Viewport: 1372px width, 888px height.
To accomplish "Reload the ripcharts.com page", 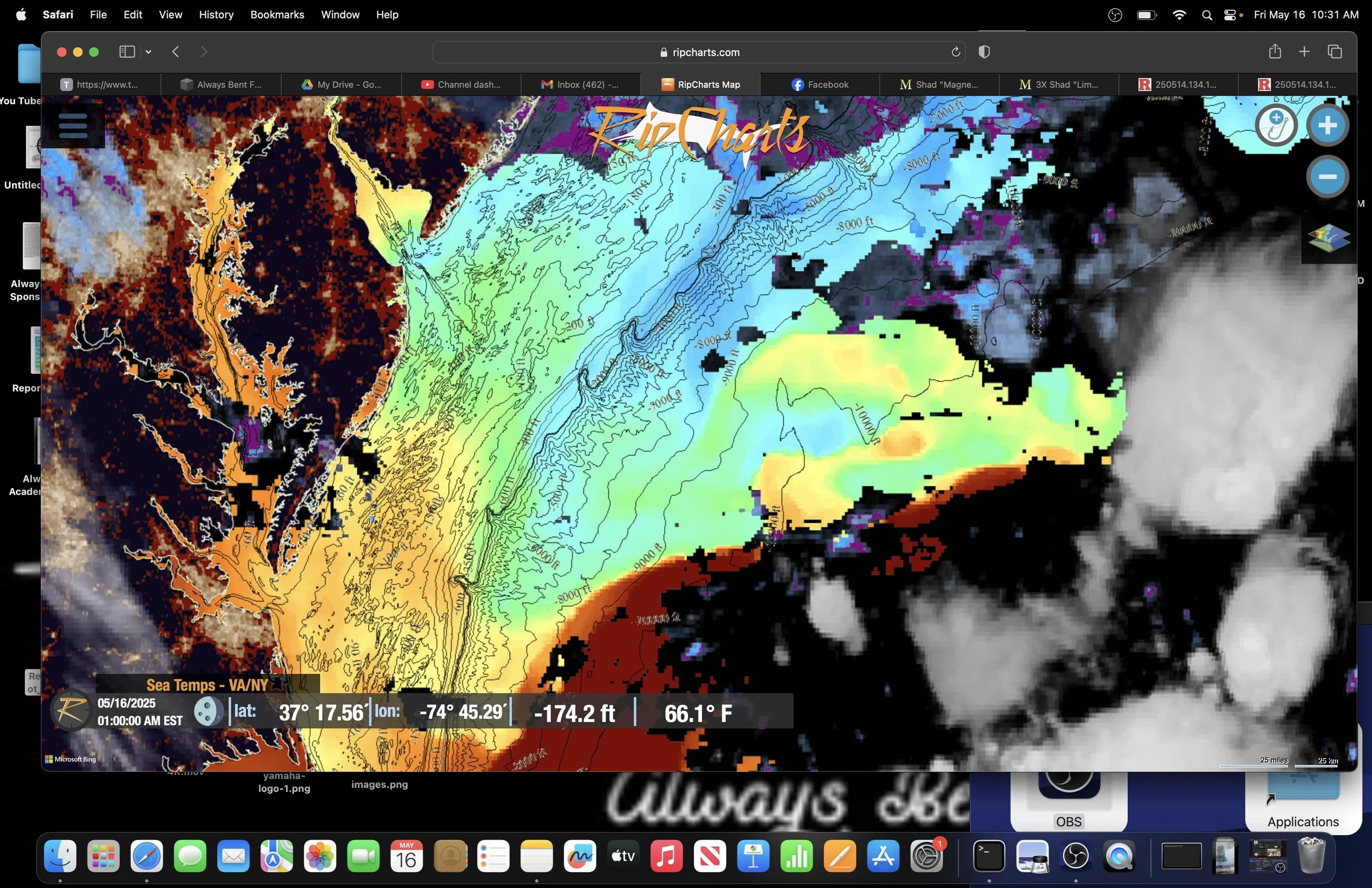I will tap(955, 52).
